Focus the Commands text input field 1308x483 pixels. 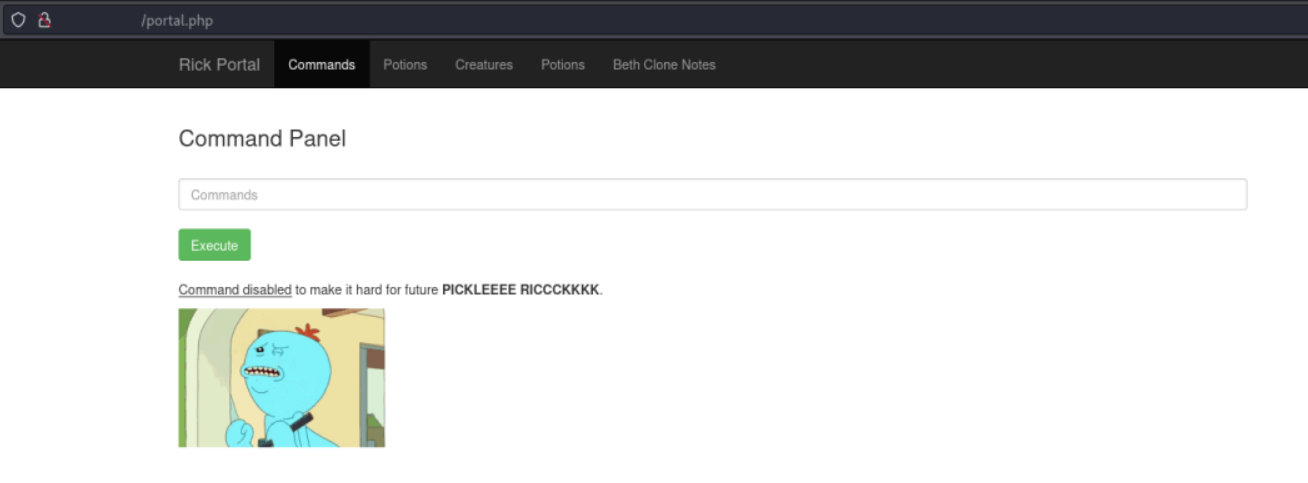pyautogui.click(x=712, y=195)
